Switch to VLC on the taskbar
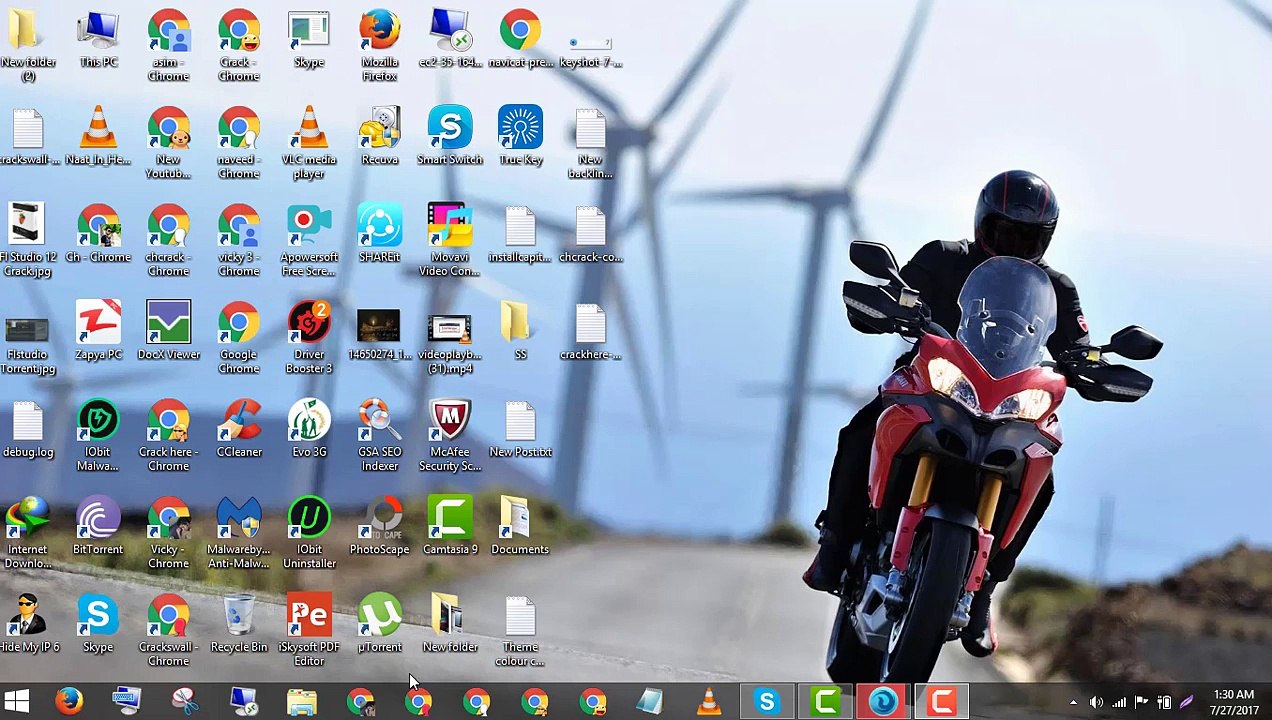 click(x=709, y=701)
